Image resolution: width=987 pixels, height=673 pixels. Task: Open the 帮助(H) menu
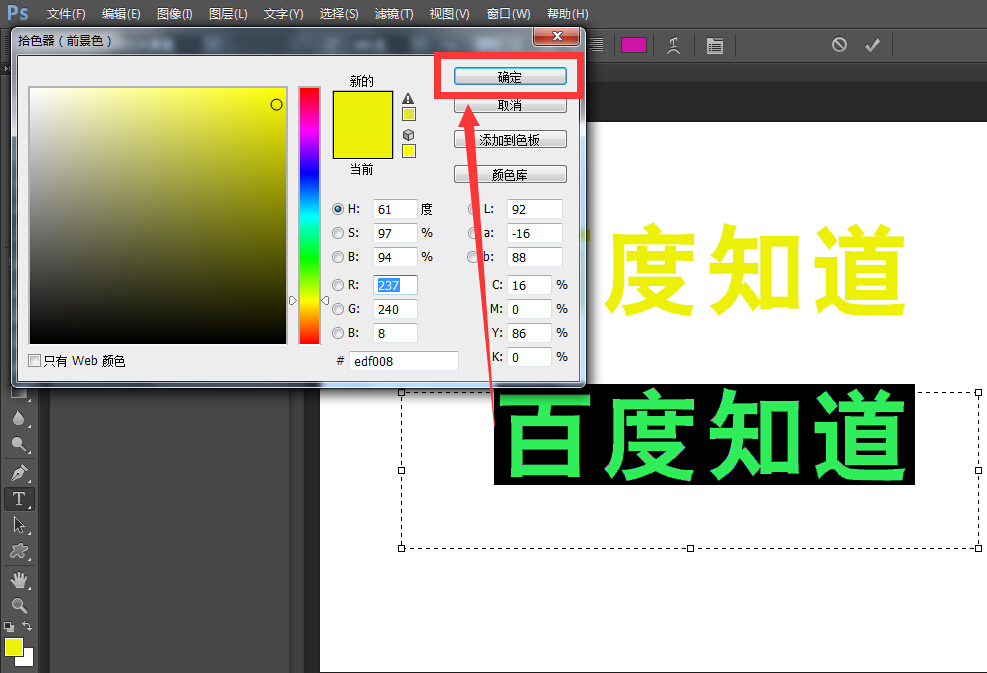pyautogui.click(x=567, y=13)
